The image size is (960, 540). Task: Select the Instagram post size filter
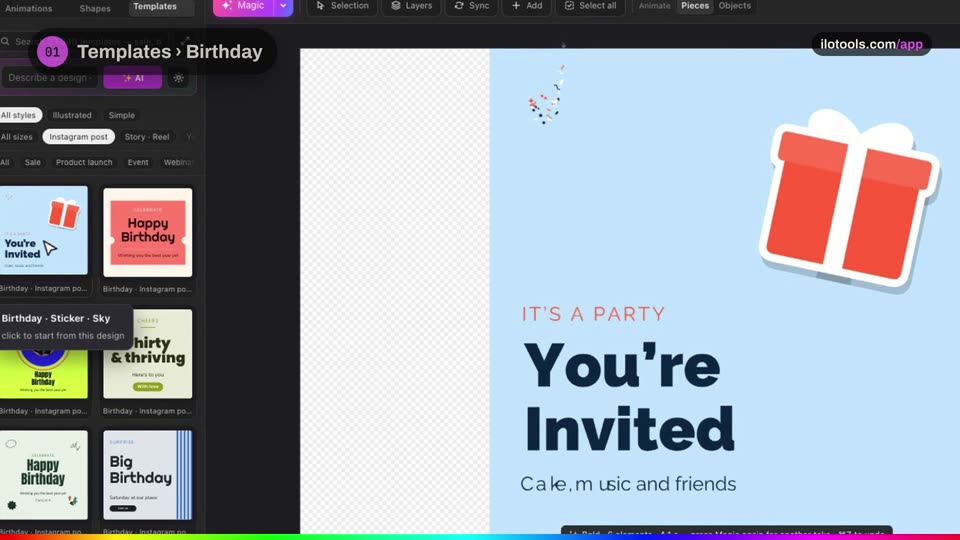78,137
